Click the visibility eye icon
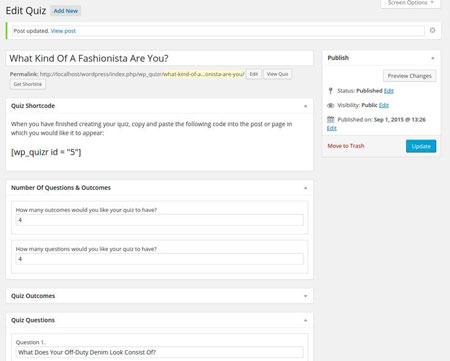Viewport: 450px width, 361px height. (x=330, y=105)
